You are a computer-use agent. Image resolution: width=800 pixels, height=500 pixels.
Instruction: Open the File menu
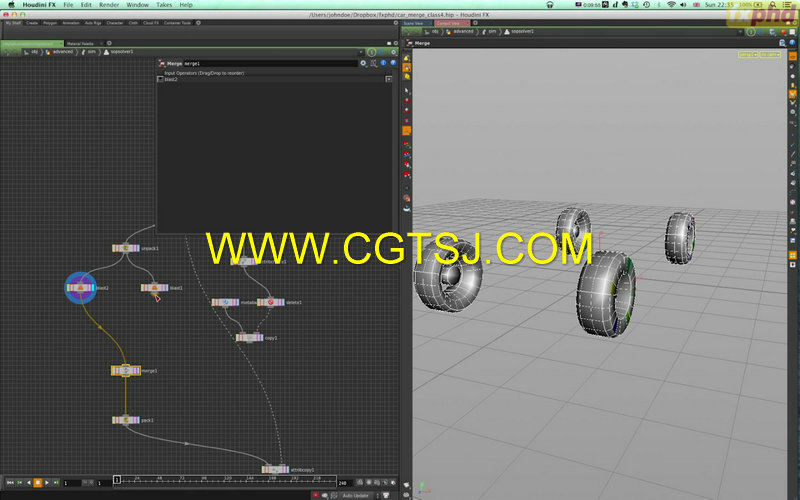[x=68, y=5]
